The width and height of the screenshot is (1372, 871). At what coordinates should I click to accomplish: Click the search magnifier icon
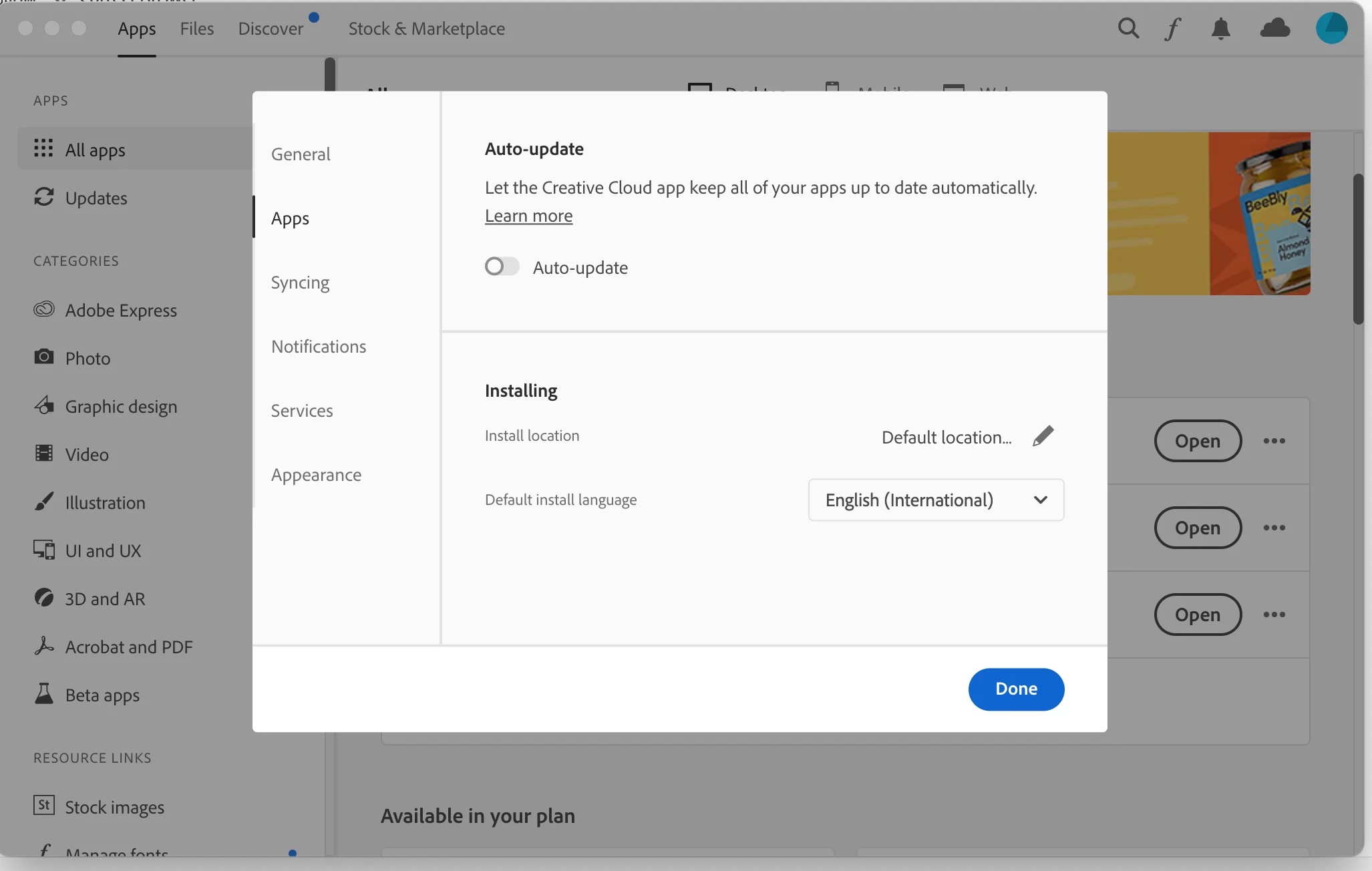click(1128, 29)
